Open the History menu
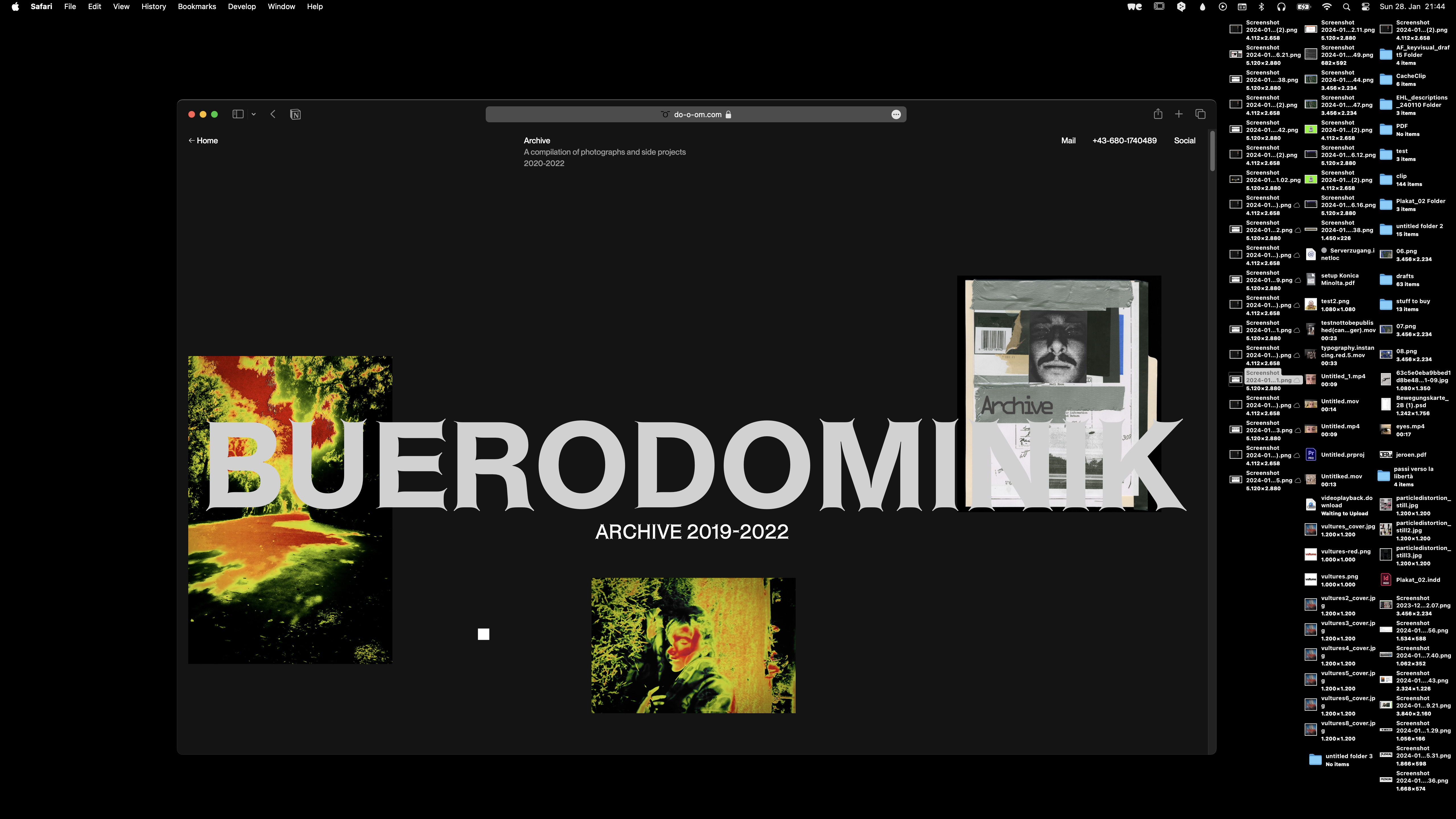The width and height of the screenshot is (1456, 819). [x=153, y=7]
